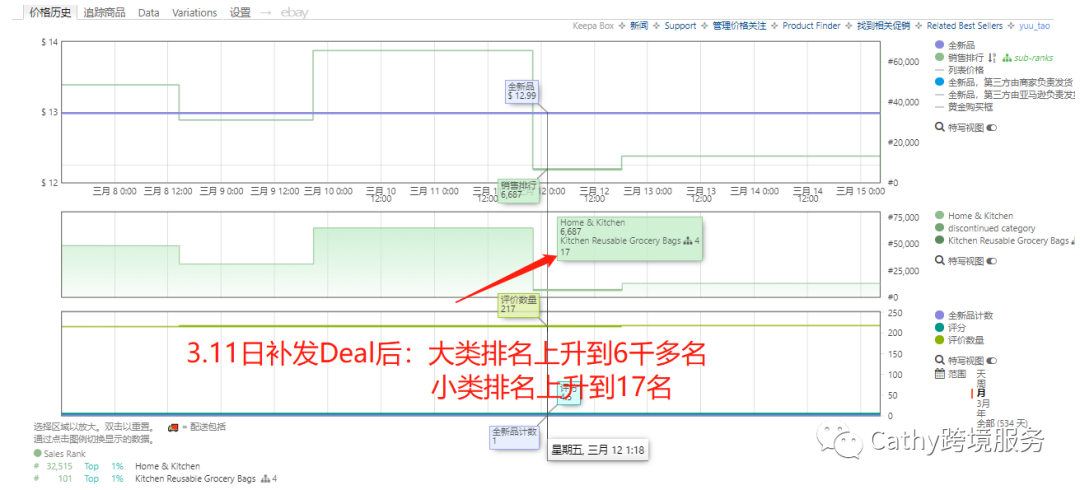Select the 周 time range
Viewport: 1080px width, 490px height.
981,382
